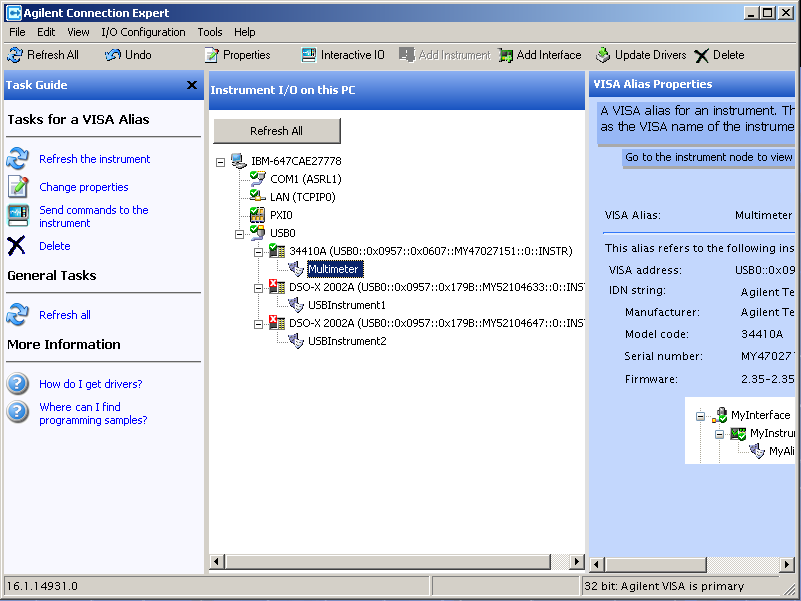This screenshot has height=601, width=801.
Task: Click the Change properties link
Action: [x=84, y=187]
